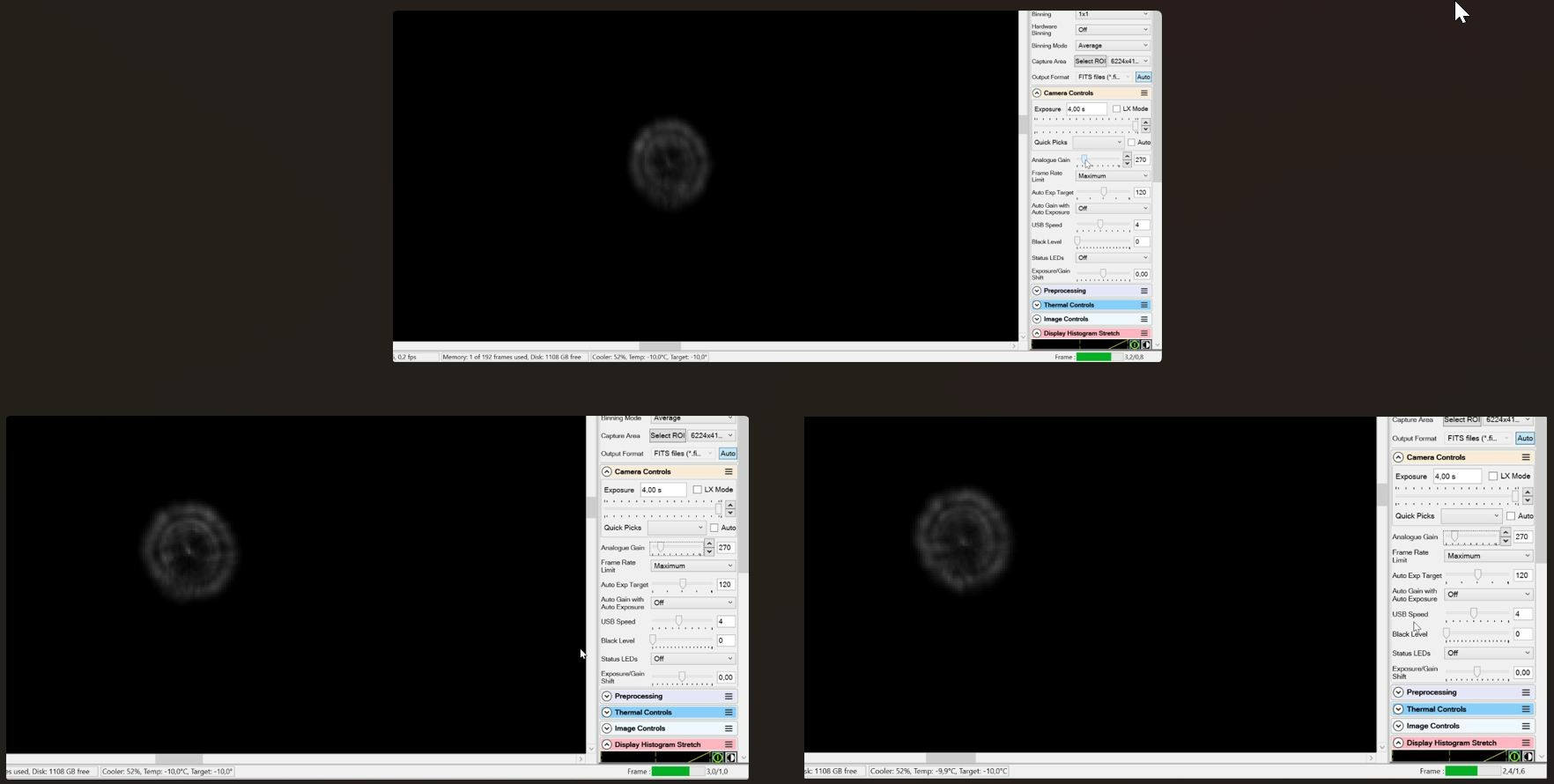The height and width of the screenshot is (784, 1554).
Task: Open Camera Controls panel menu in top window
Action: coord(1144,93)
